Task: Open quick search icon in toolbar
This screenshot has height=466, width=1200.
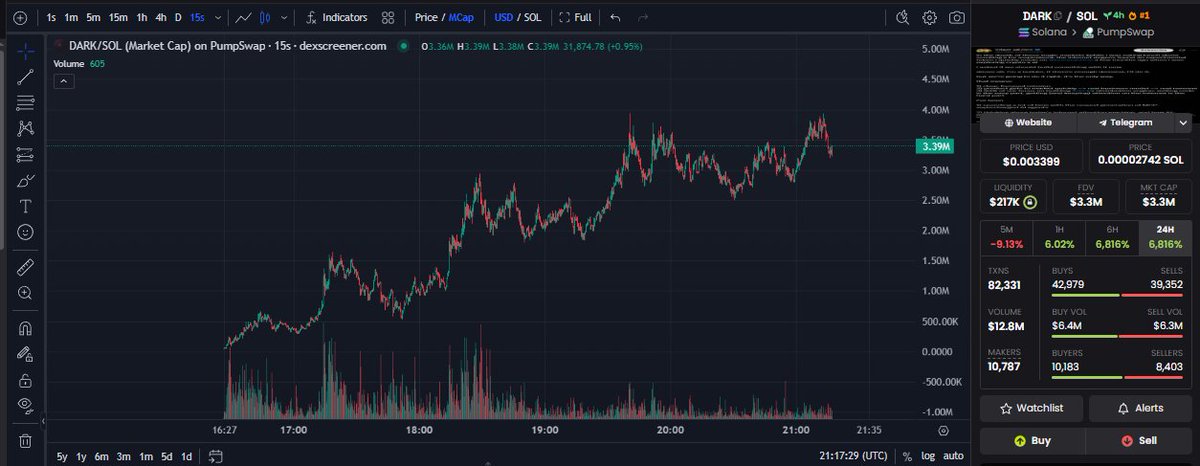Action: coord(903,17)
